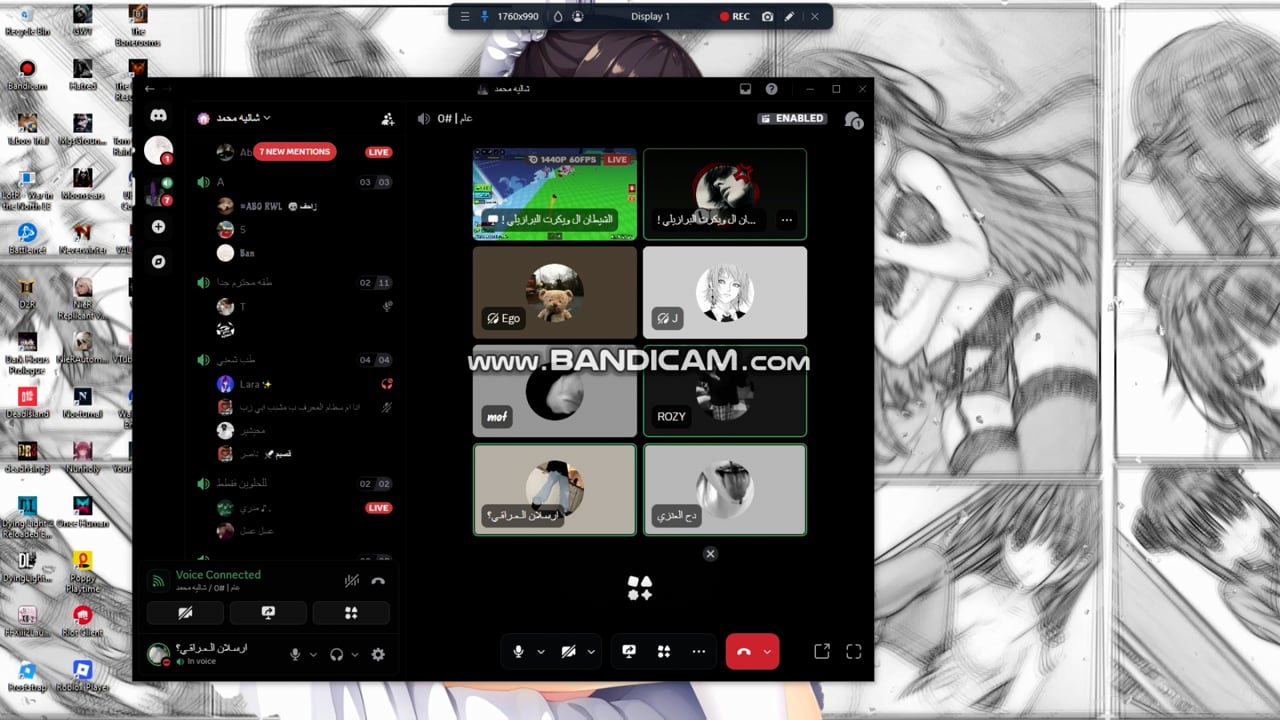Viewport: 1280px width, 720px height.
Task: Click Voice Connected status text
Action: [x=218, y=575]
